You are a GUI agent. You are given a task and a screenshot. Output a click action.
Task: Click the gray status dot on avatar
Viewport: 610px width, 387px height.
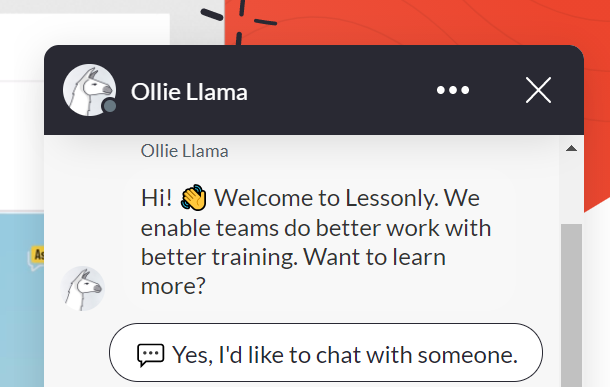[110, 106]
